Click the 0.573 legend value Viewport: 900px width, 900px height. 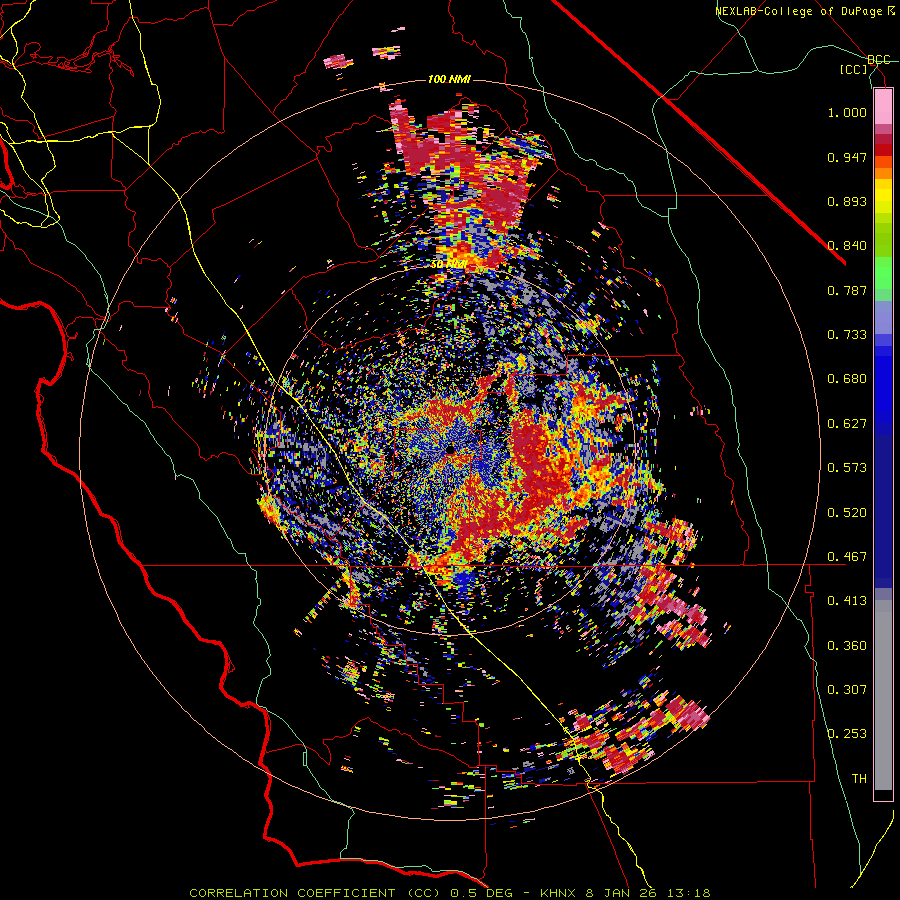click(847, 468)
